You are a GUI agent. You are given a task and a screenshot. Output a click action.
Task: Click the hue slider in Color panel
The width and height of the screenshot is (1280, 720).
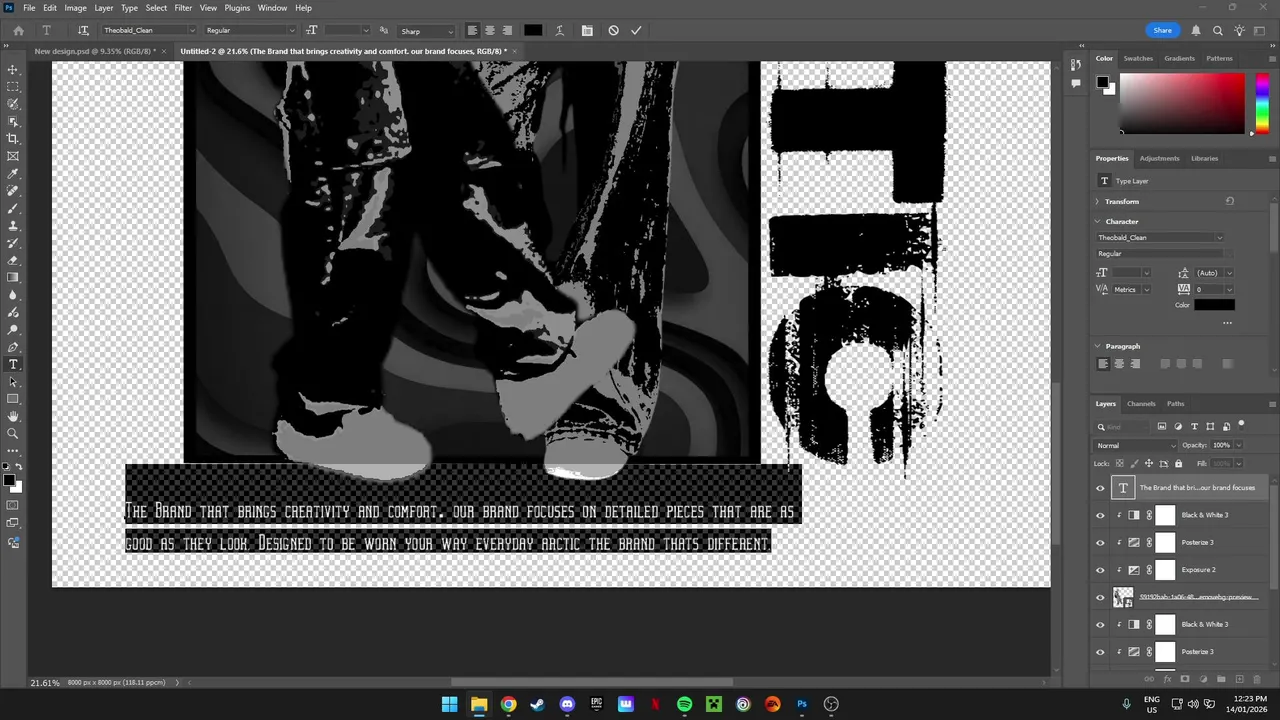point(1262,103)
